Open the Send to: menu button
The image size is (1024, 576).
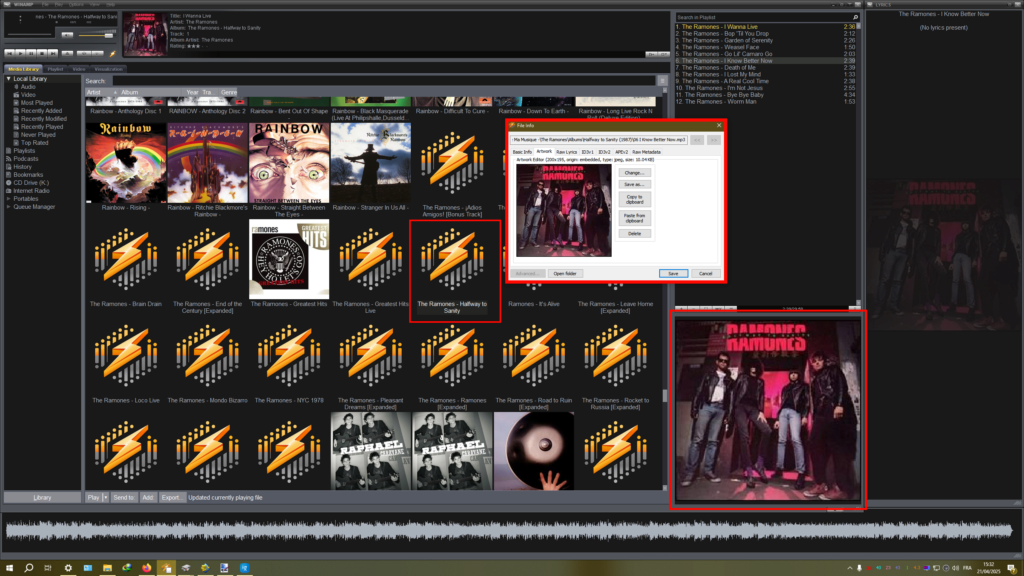coord(123,498)
